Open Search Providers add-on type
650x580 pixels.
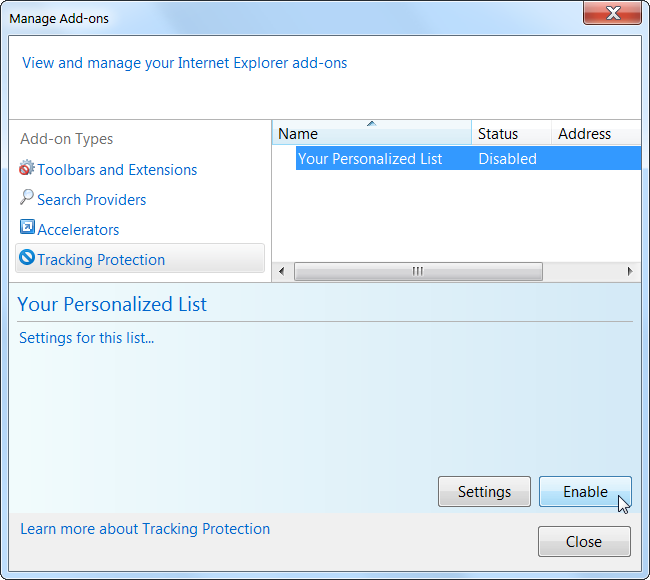point(92,200)
